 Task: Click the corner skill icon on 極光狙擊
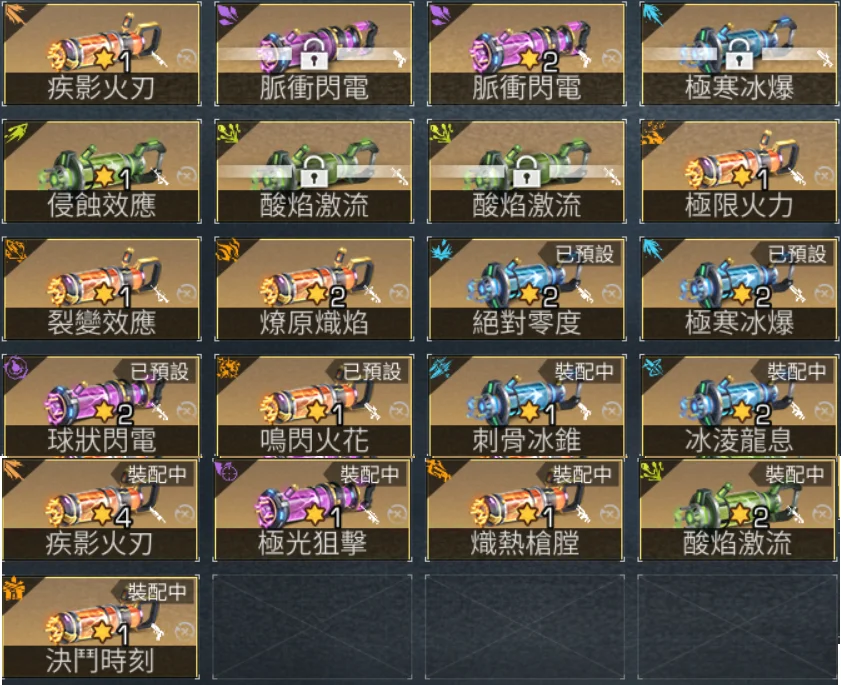[226, 471]
